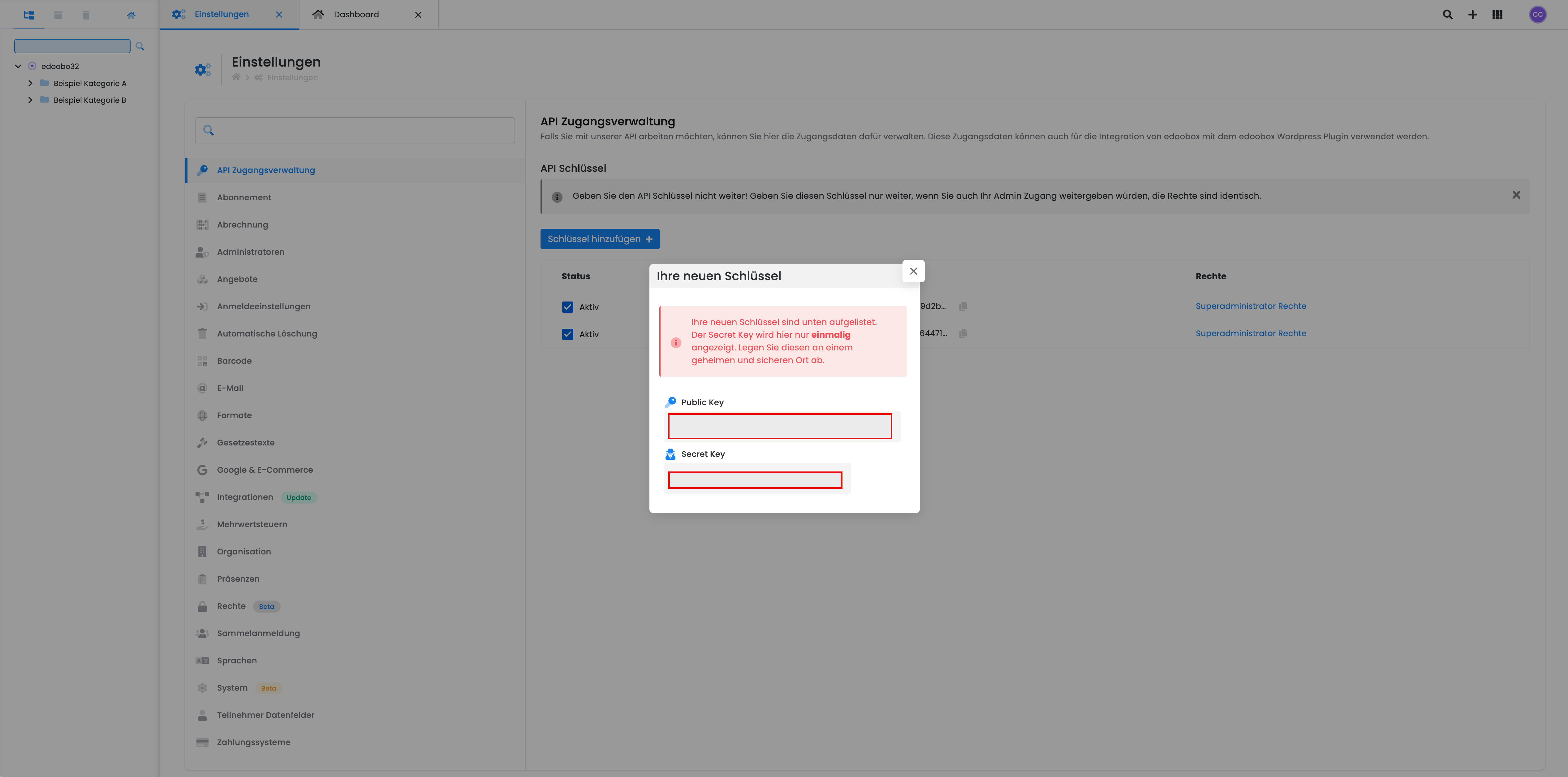This screenshot has width=1568, height=777.
Task: Expand Beispiel Kategorie A tree node
Action: [x=30, y=83]
